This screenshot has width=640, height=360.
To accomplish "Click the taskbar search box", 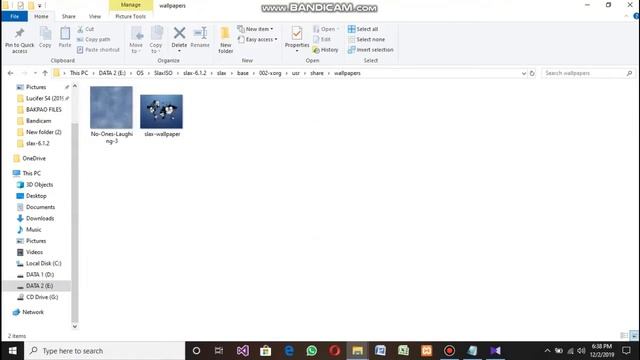I will click(x=104, y=351).
